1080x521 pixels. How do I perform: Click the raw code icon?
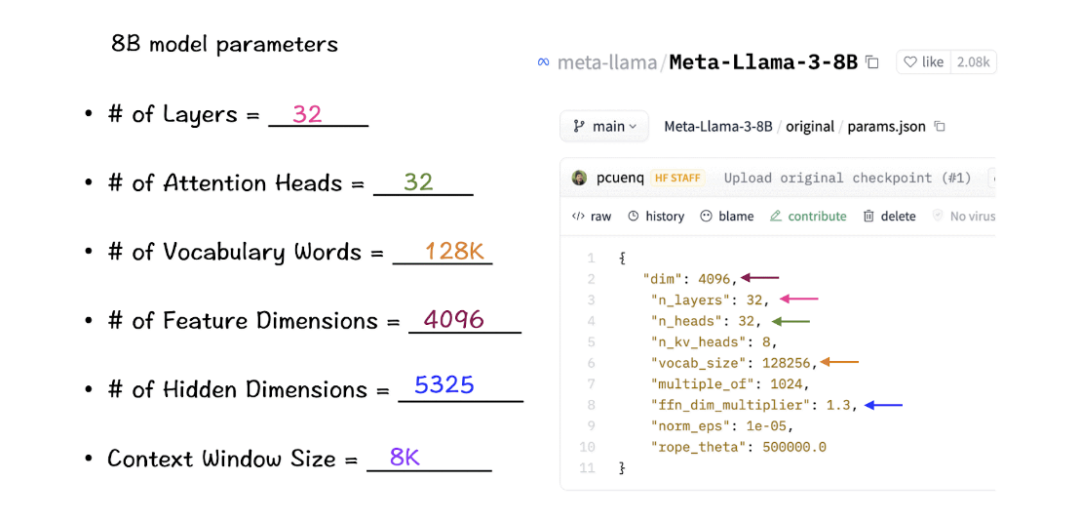578,216
